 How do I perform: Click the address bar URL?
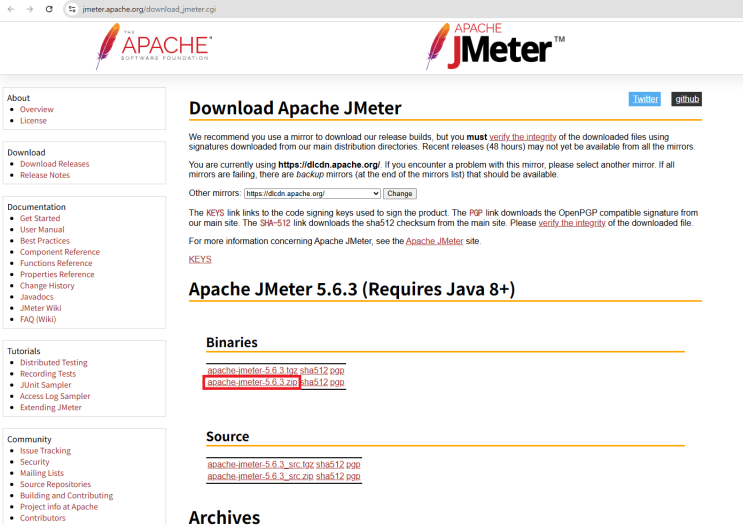149,9
